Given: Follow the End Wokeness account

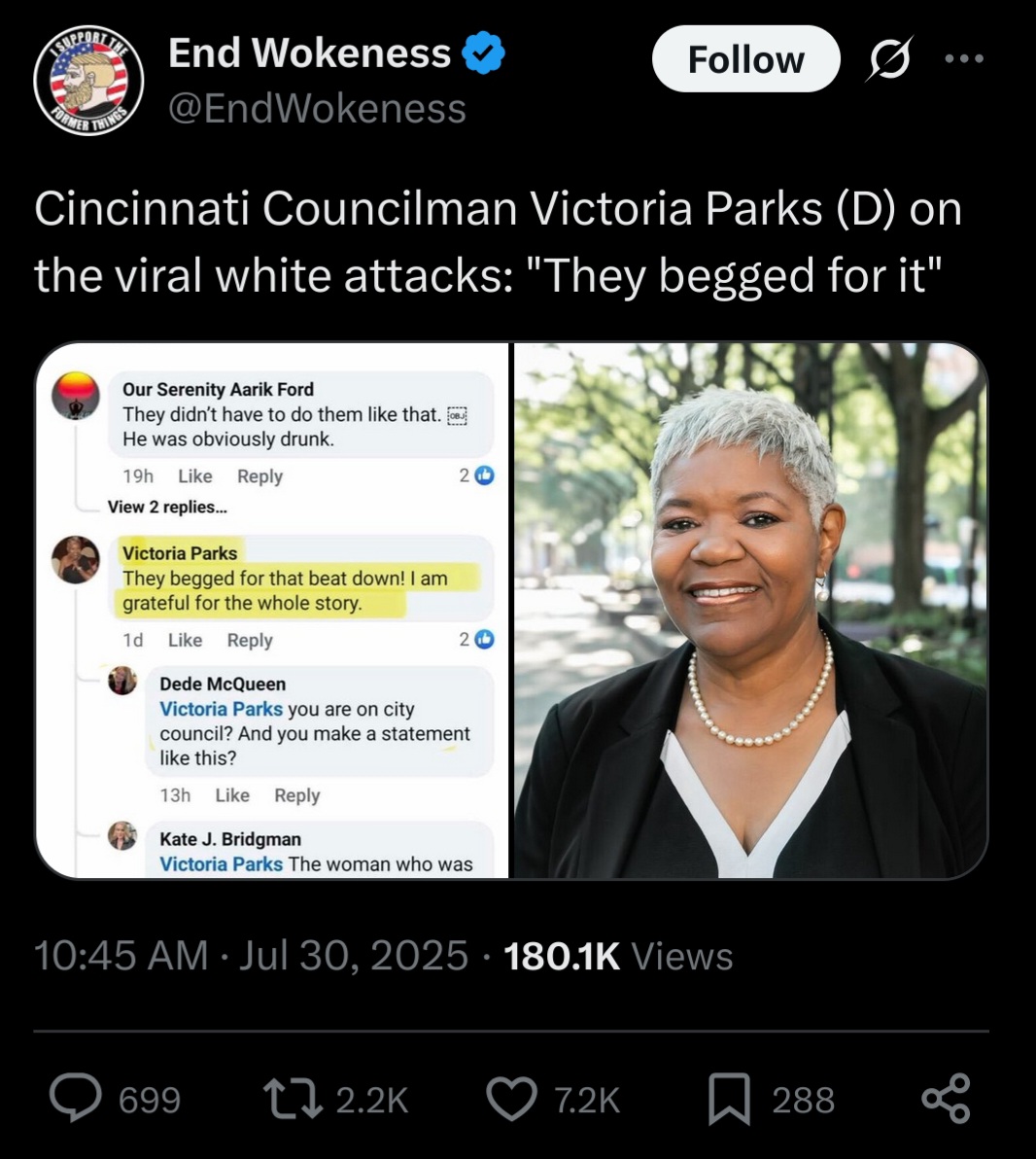Looking at the screenshot, I should [746, 59].
